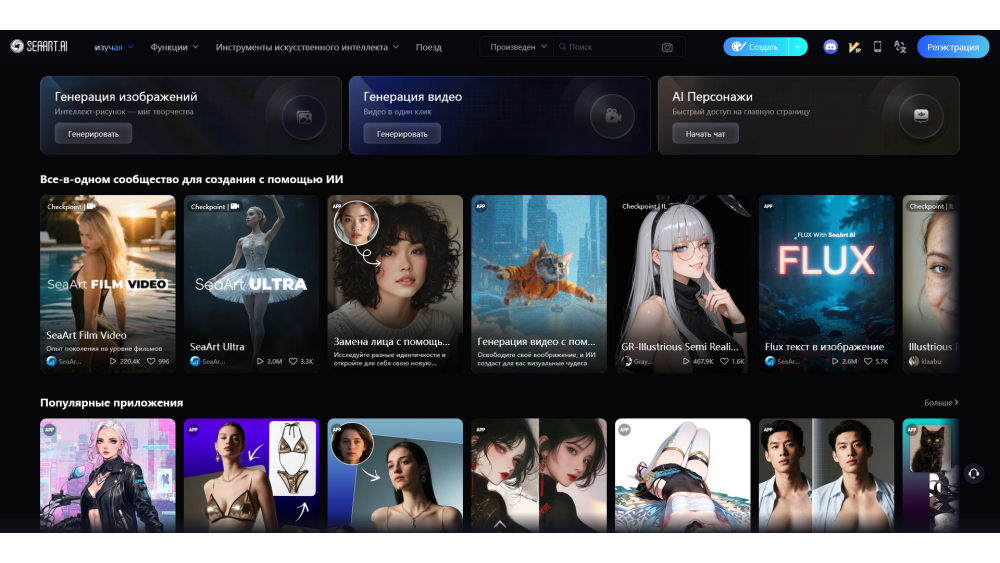Like the SeaArt Ultra card heart
The width and height of the screenshot is (1000, 563).
[x=293, y=362]
